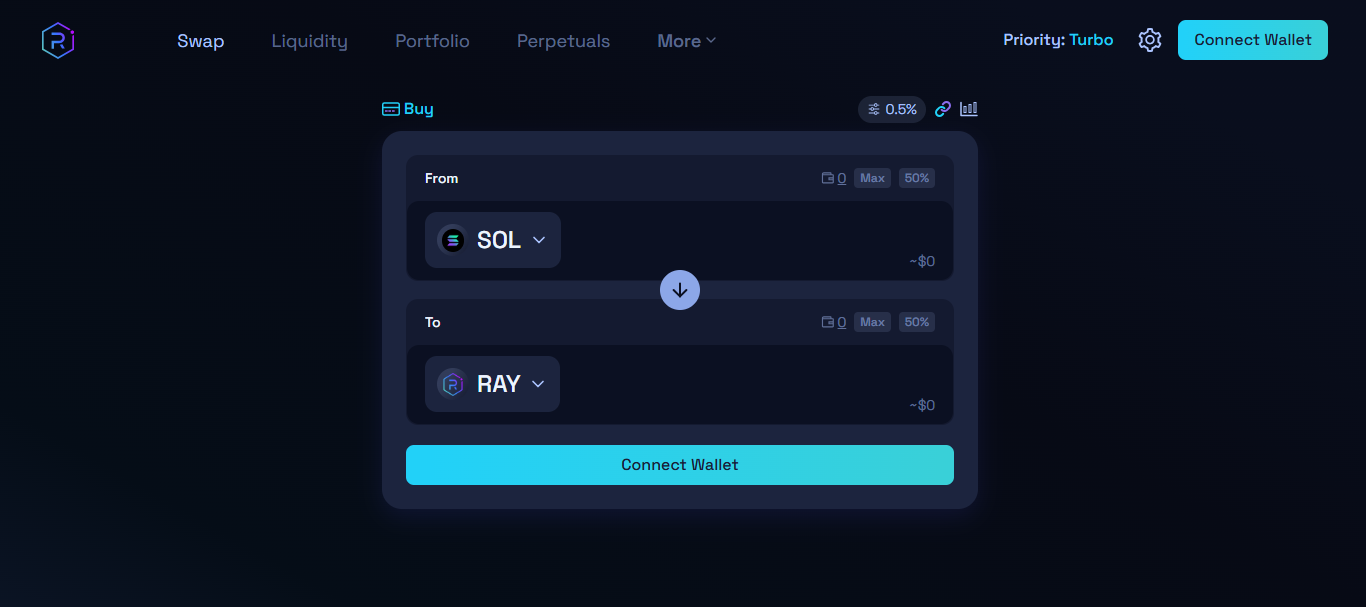The height and width of the screenshot is (607, 1366).
Task: Go to the Liquidity tab
Action: [x=310, y=41]
